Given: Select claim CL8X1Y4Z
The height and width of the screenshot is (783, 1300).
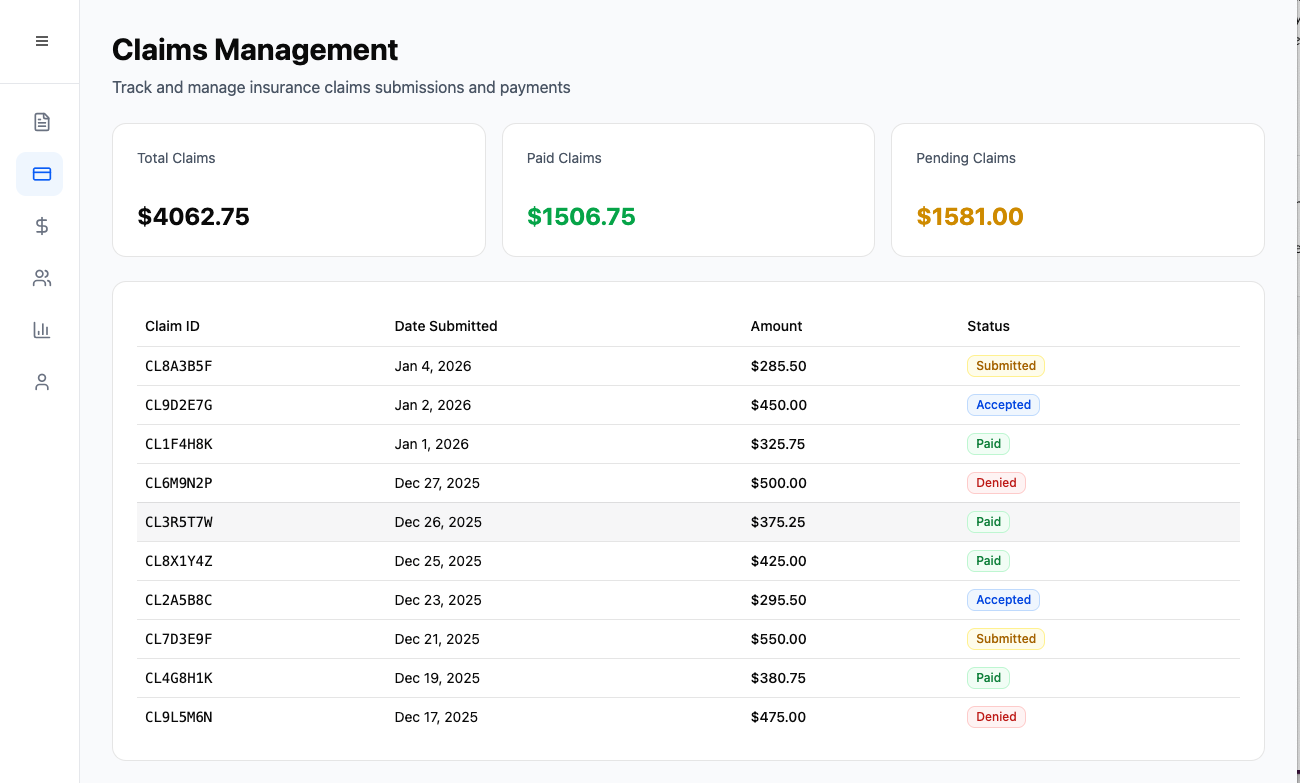Looking at the screenshot, I should 688,561.
